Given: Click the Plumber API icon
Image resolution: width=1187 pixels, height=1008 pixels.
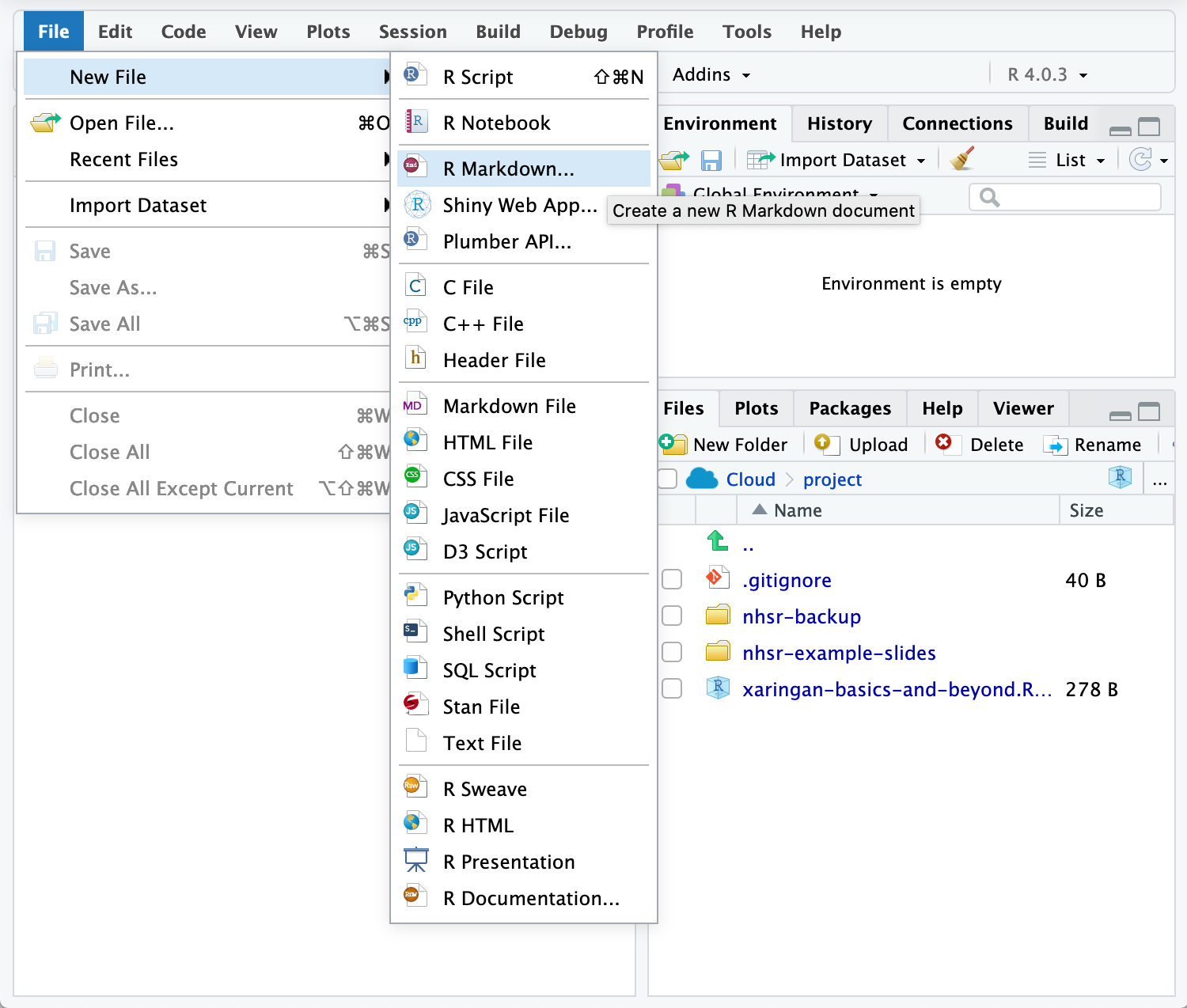Looking at the screenshot, I should 415,239.
